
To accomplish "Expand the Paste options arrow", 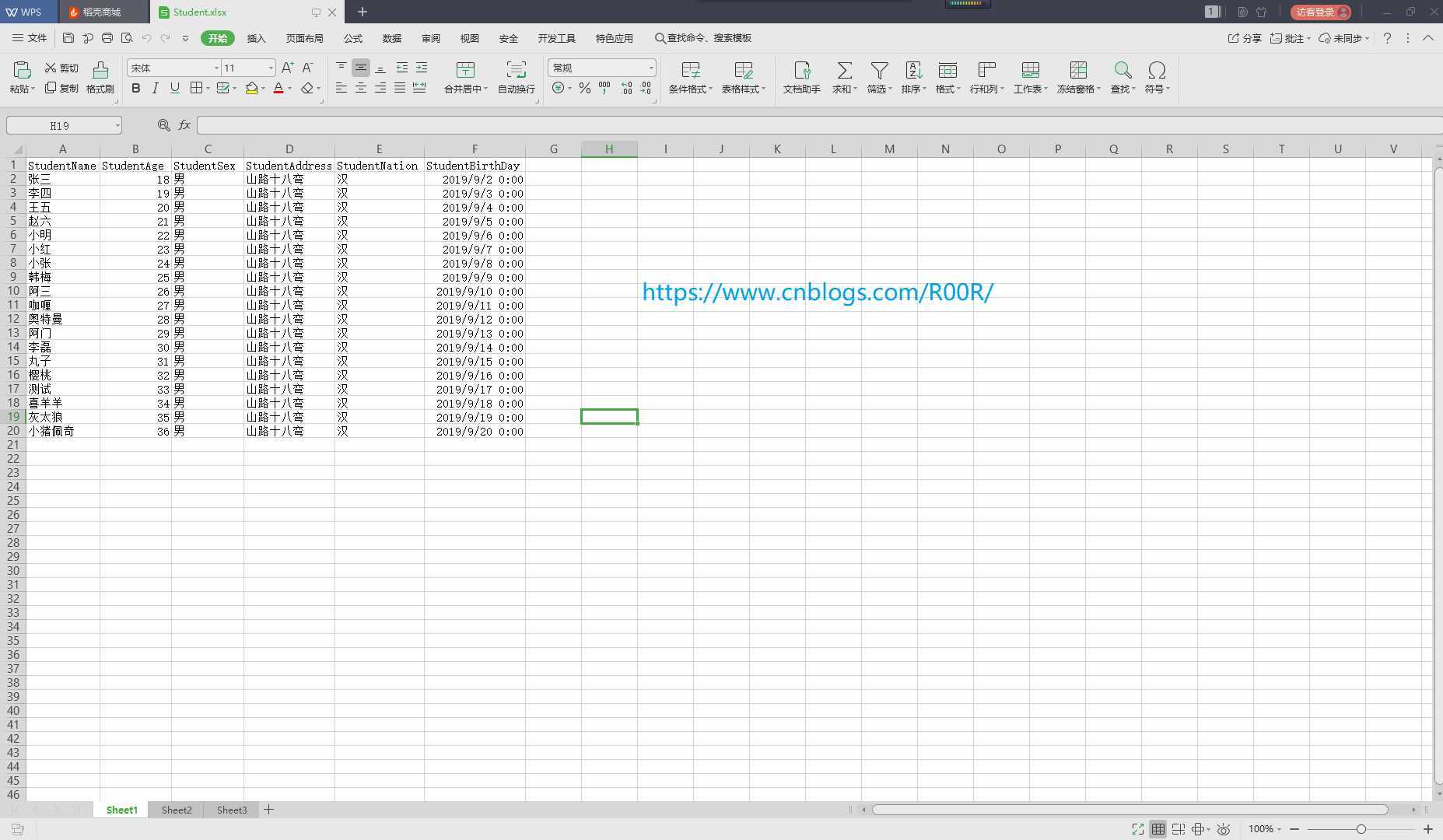I will 33,89.
